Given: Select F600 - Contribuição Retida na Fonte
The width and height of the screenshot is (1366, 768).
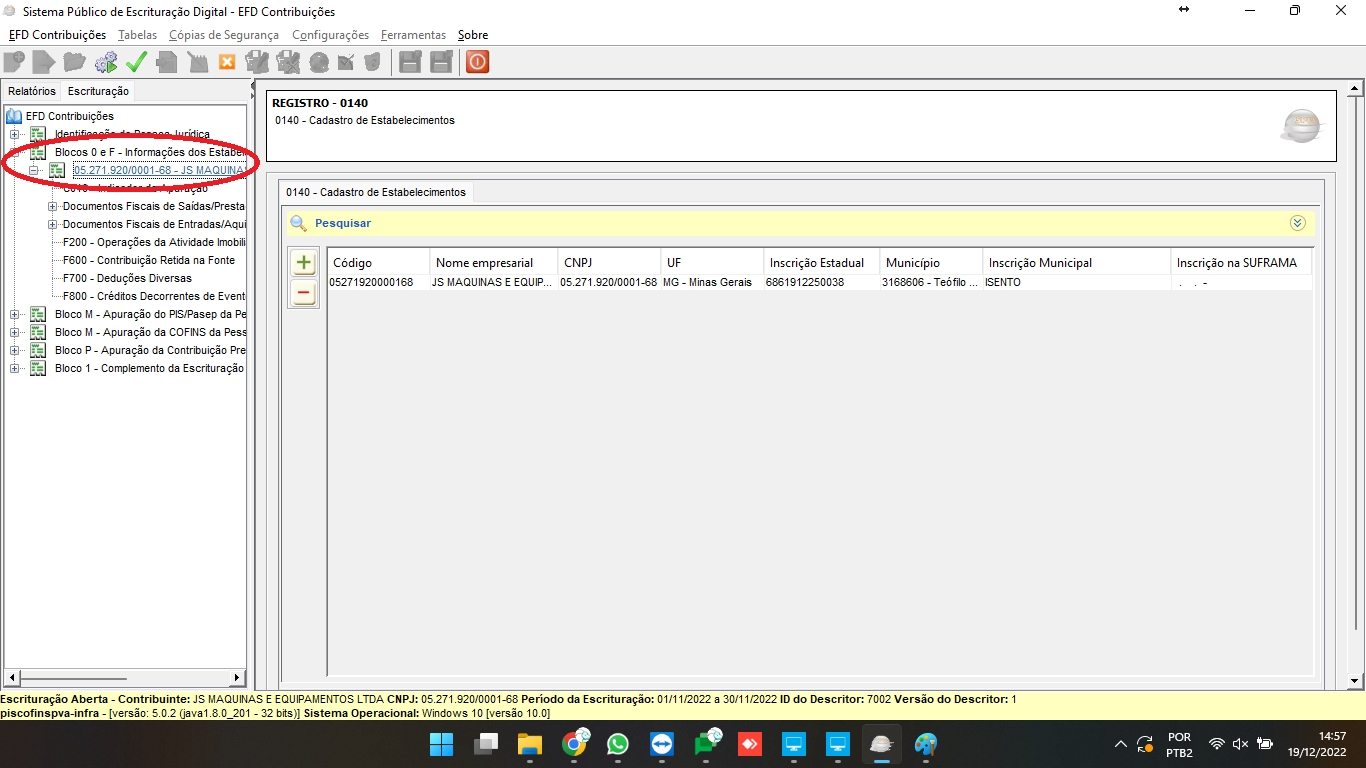Looking at the screenshot, I should 148,260.
